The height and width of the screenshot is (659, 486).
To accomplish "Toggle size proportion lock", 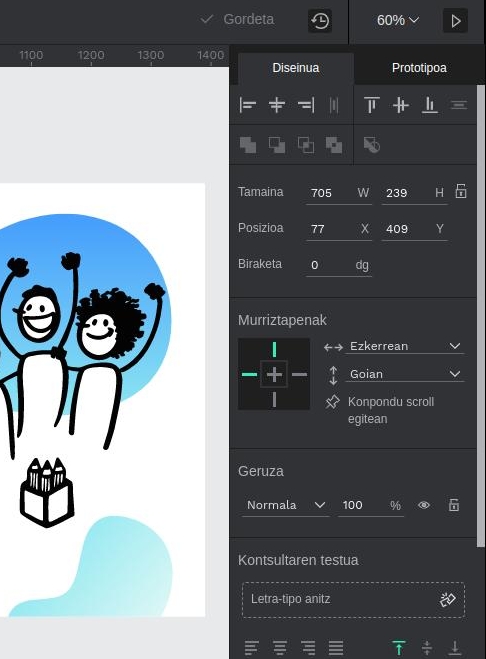I will [x=461, y=192].
